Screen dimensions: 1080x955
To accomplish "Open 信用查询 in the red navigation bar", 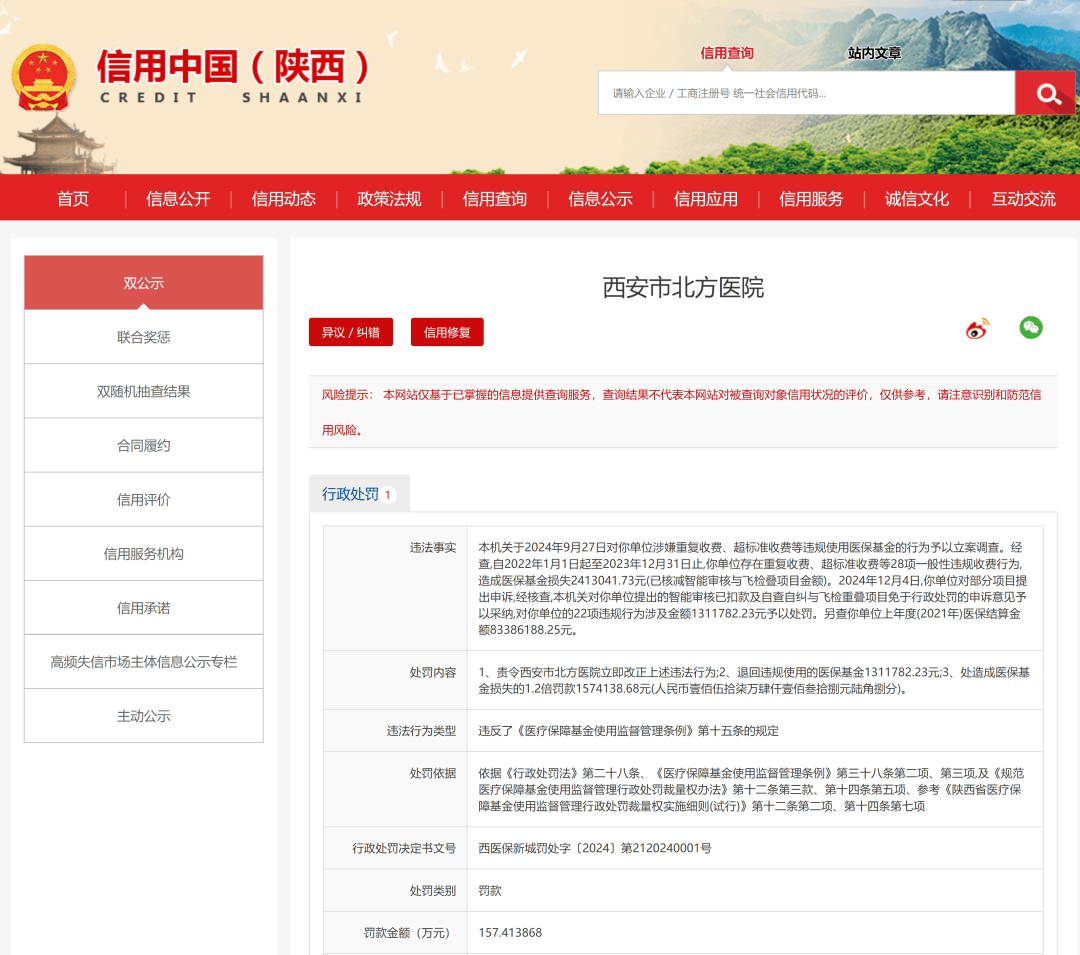I will [x=495, y=199].
